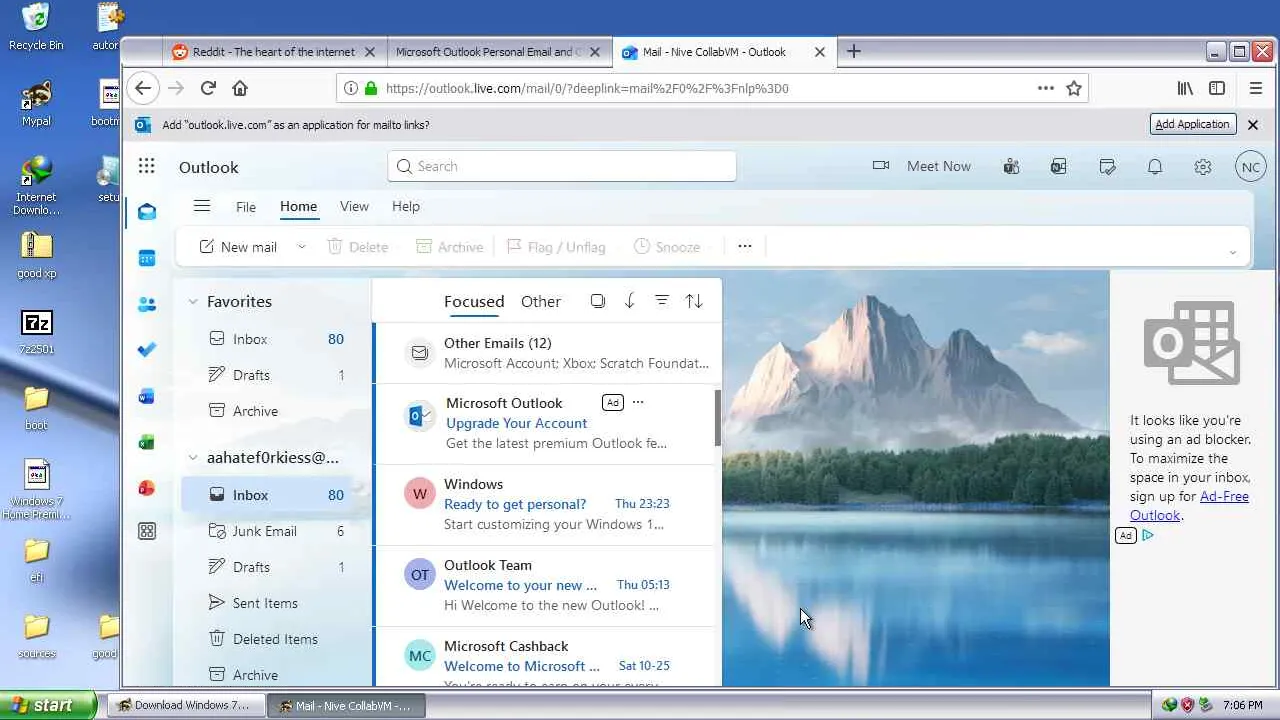Launch Excel from the Outlook left rail

pyautogui.click(x=147, y=442)
